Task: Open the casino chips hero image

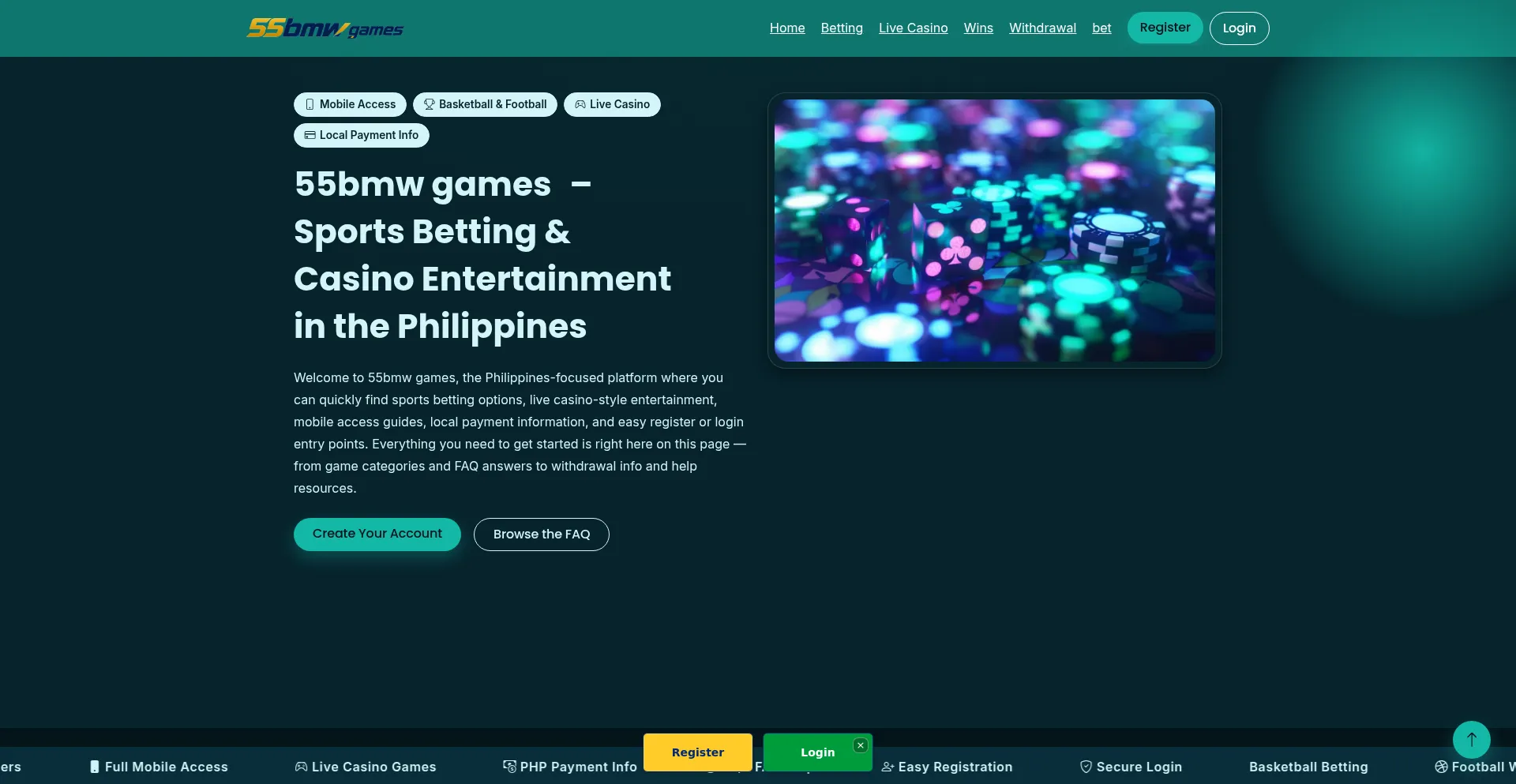Action: (995, 231)
